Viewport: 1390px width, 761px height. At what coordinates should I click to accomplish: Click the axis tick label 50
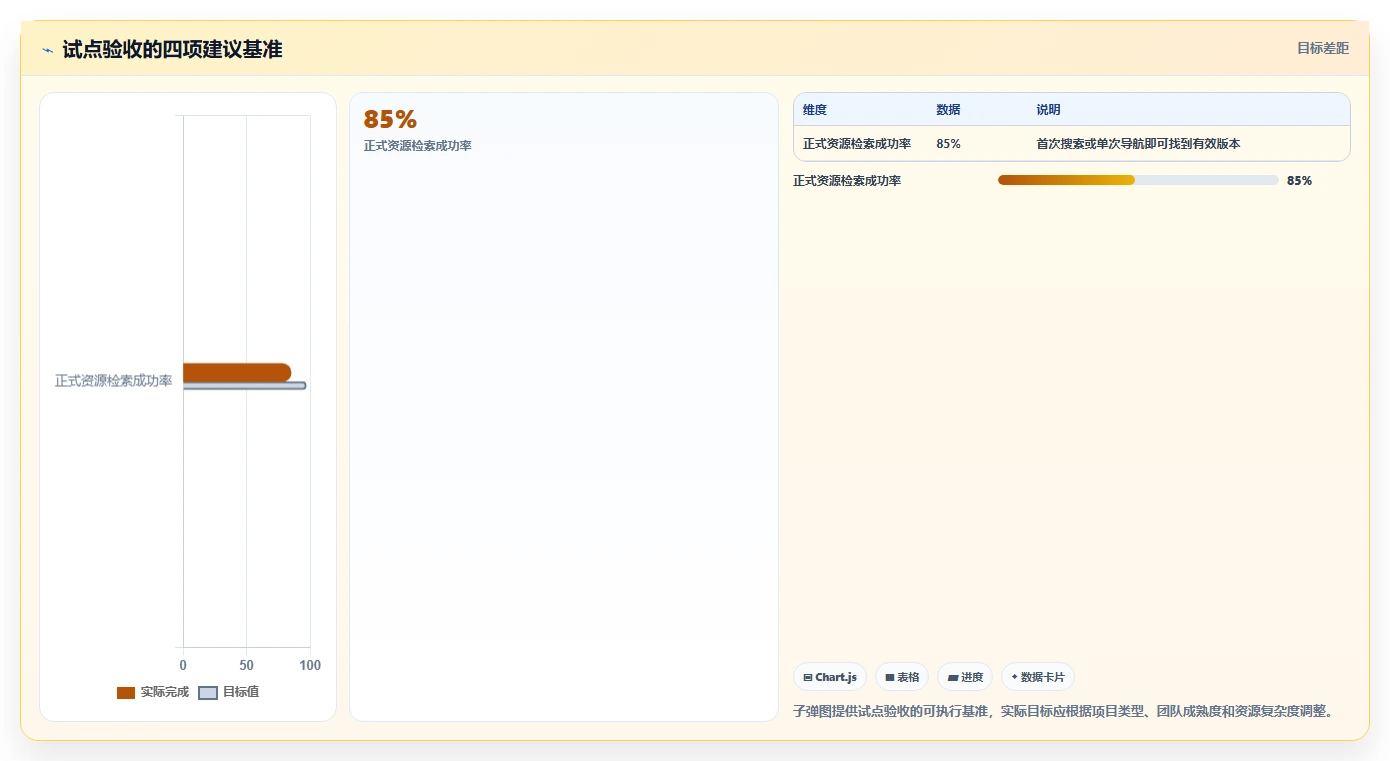(247, 665)
